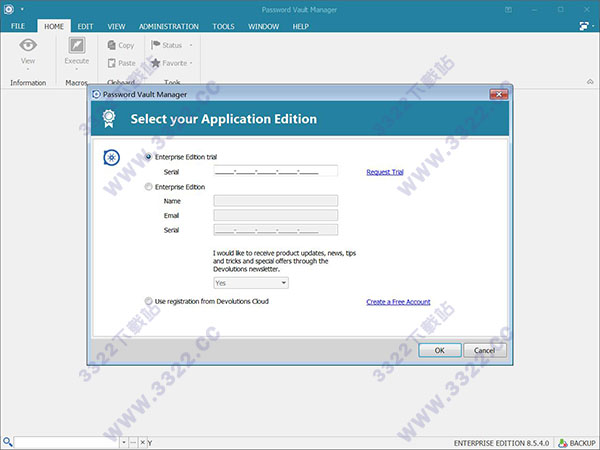Viewport: 600px width, 450px height.
Task: Open the ADMINISTRATION ribbon tab
Action: coord(168,26)
